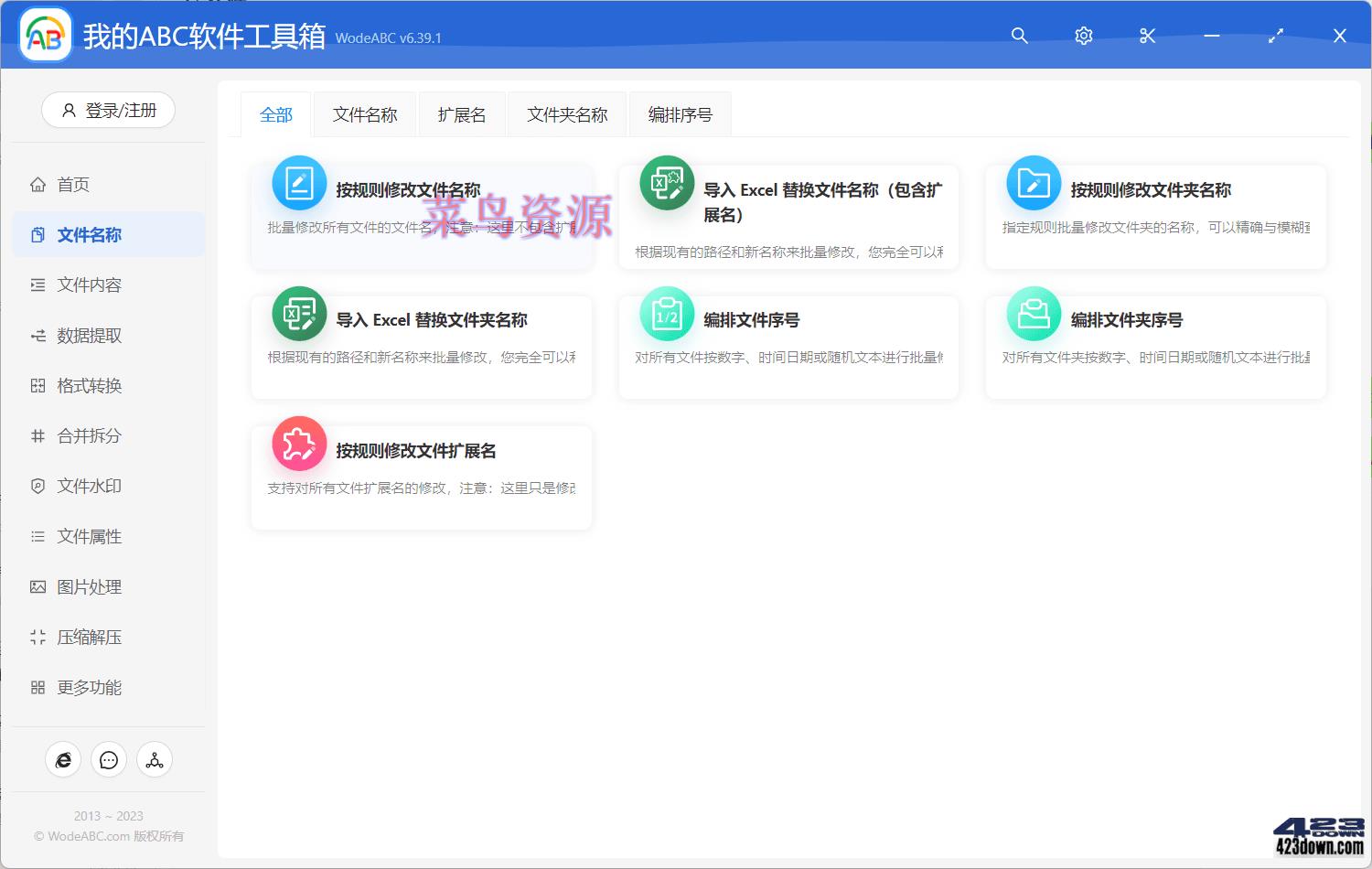Open the 编排文件夹序号 card
Viewport: 1372px width, 869px height.
(x=1154, y=347)
